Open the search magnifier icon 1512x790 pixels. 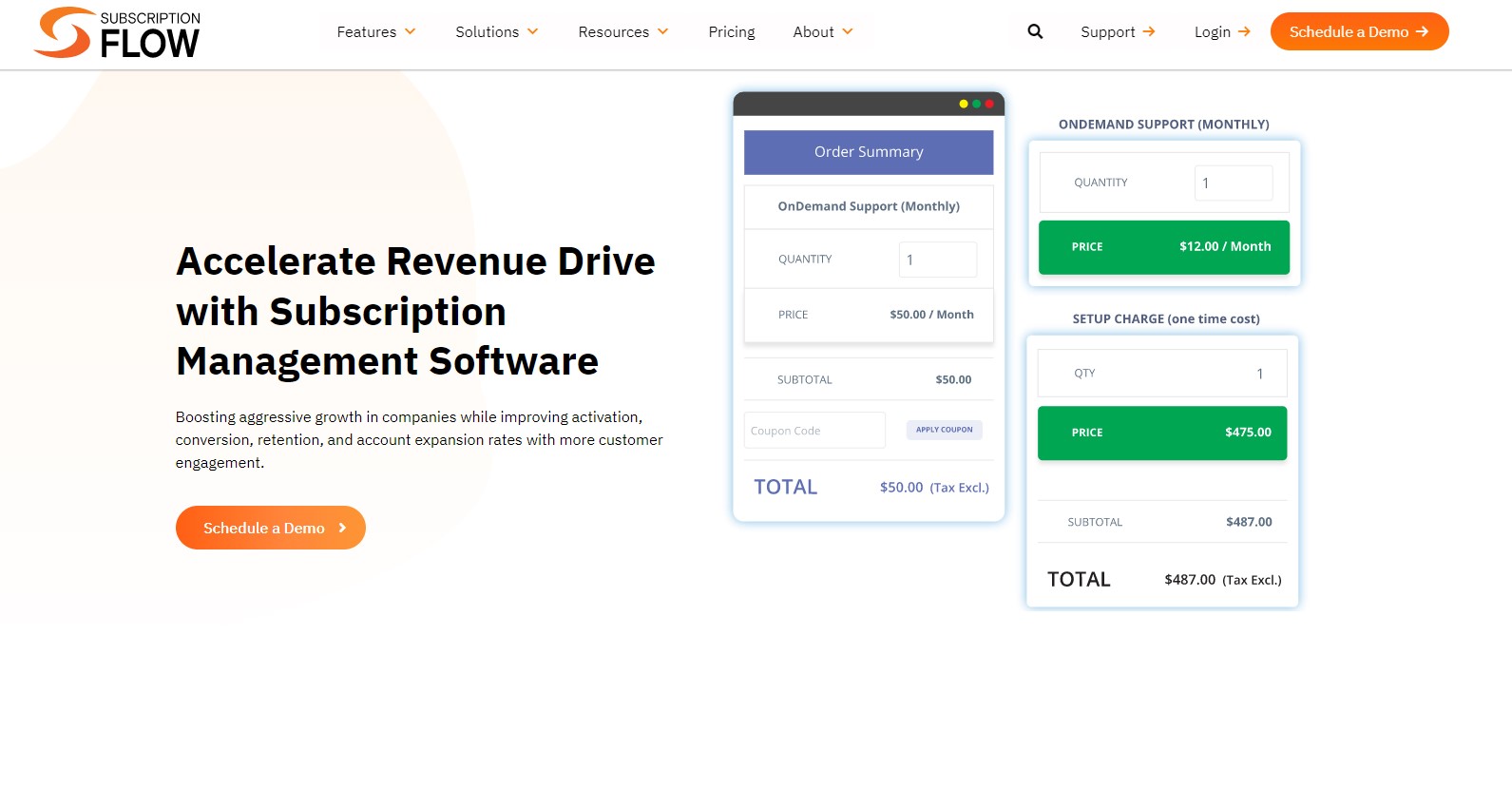coord(1035,31)
